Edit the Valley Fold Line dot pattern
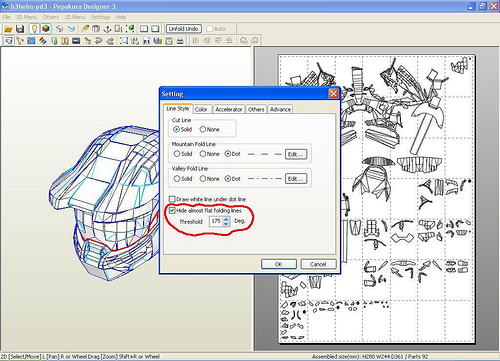The width and height of the screenshot is (500, 361). tap(296, 179)
